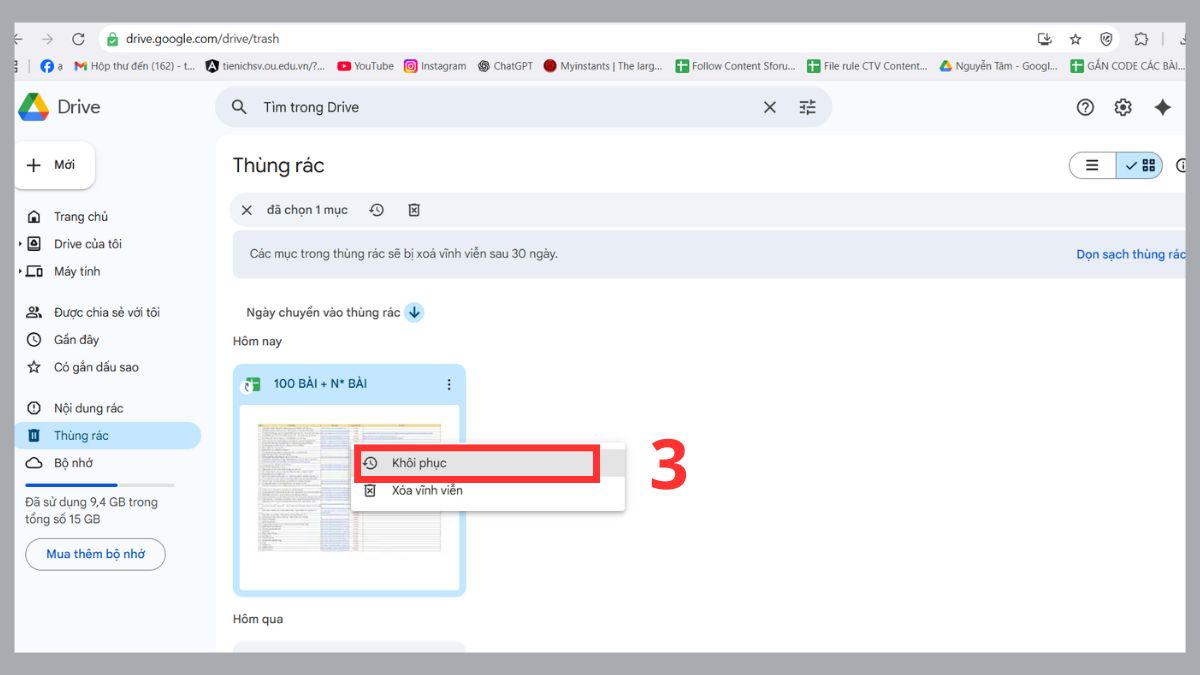Open 'Được chia sẻ với tôi'
The height and width of the screenshot is (675, 1200).
107,313
